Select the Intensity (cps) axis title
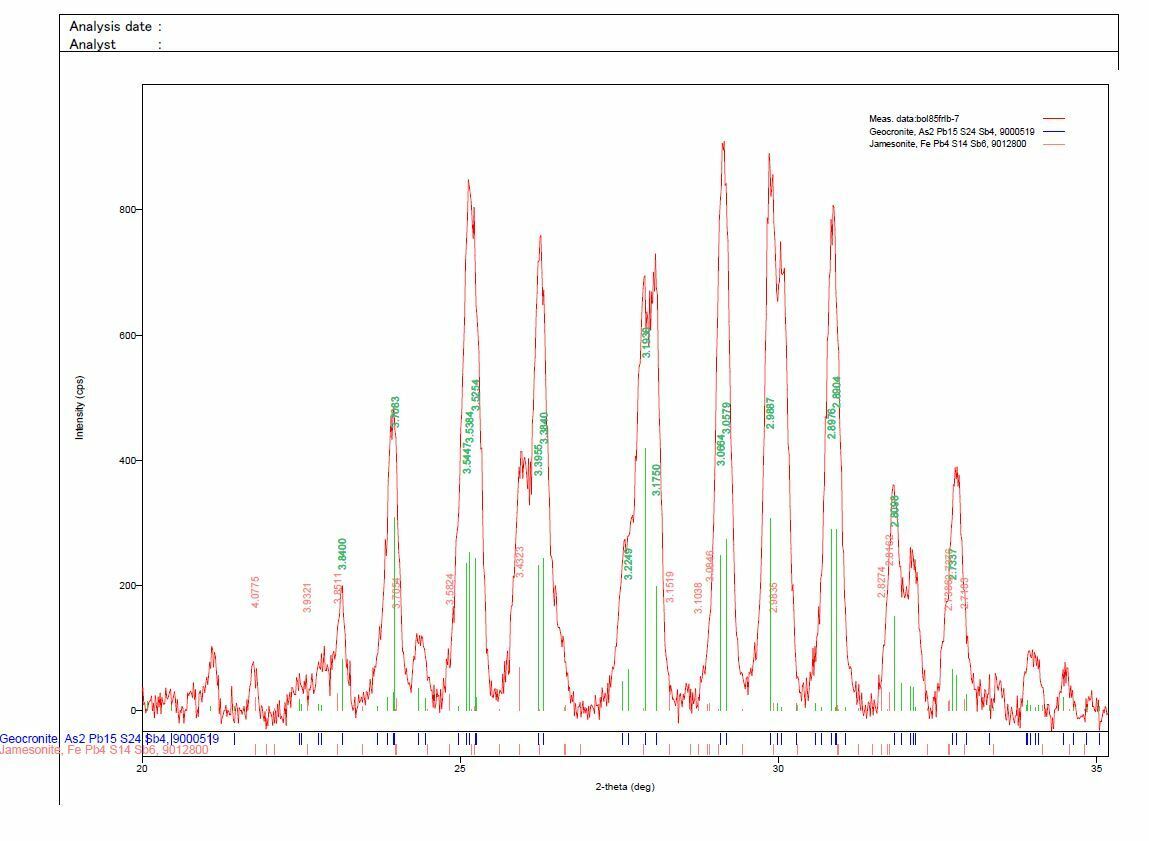 pyautogui.click(x=80, y=407)
